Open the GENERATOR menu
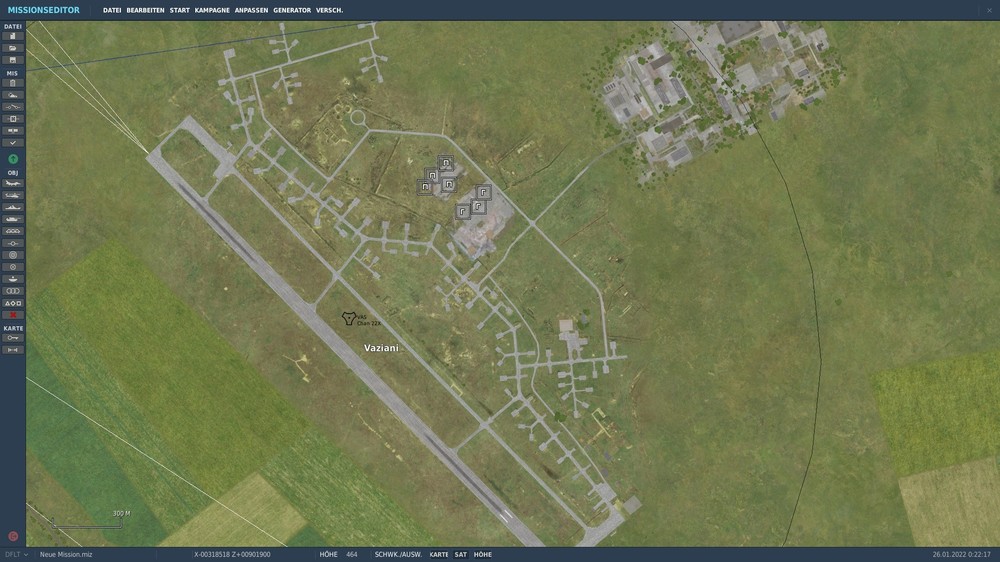The image size is (1000, 562). pos(292,10)
